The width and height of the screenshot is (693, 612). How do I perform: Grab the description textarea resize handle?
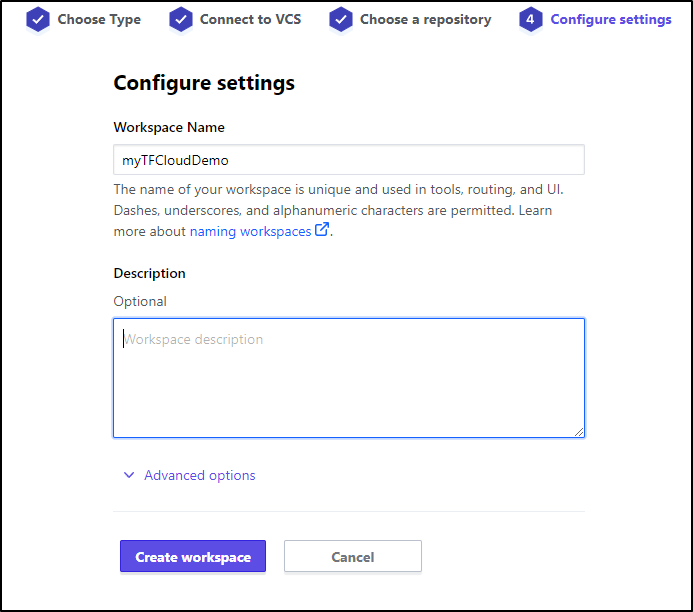click(x=579, y=432)
